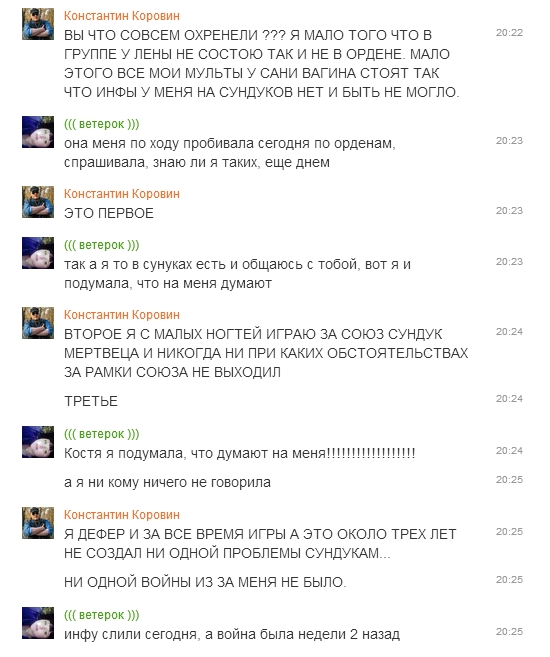Open Константин Коровин's avatar beside "ВЫ ЧТО СОВСЕМ ОХРЕНЕЛИ"
550x657 pixels.
38,24
